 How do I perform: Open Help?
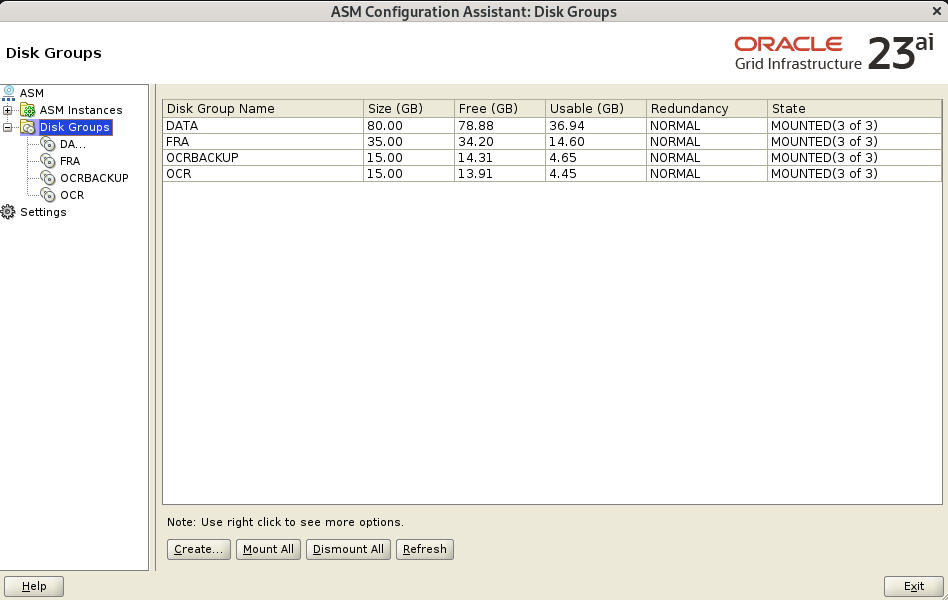point(34,586)
